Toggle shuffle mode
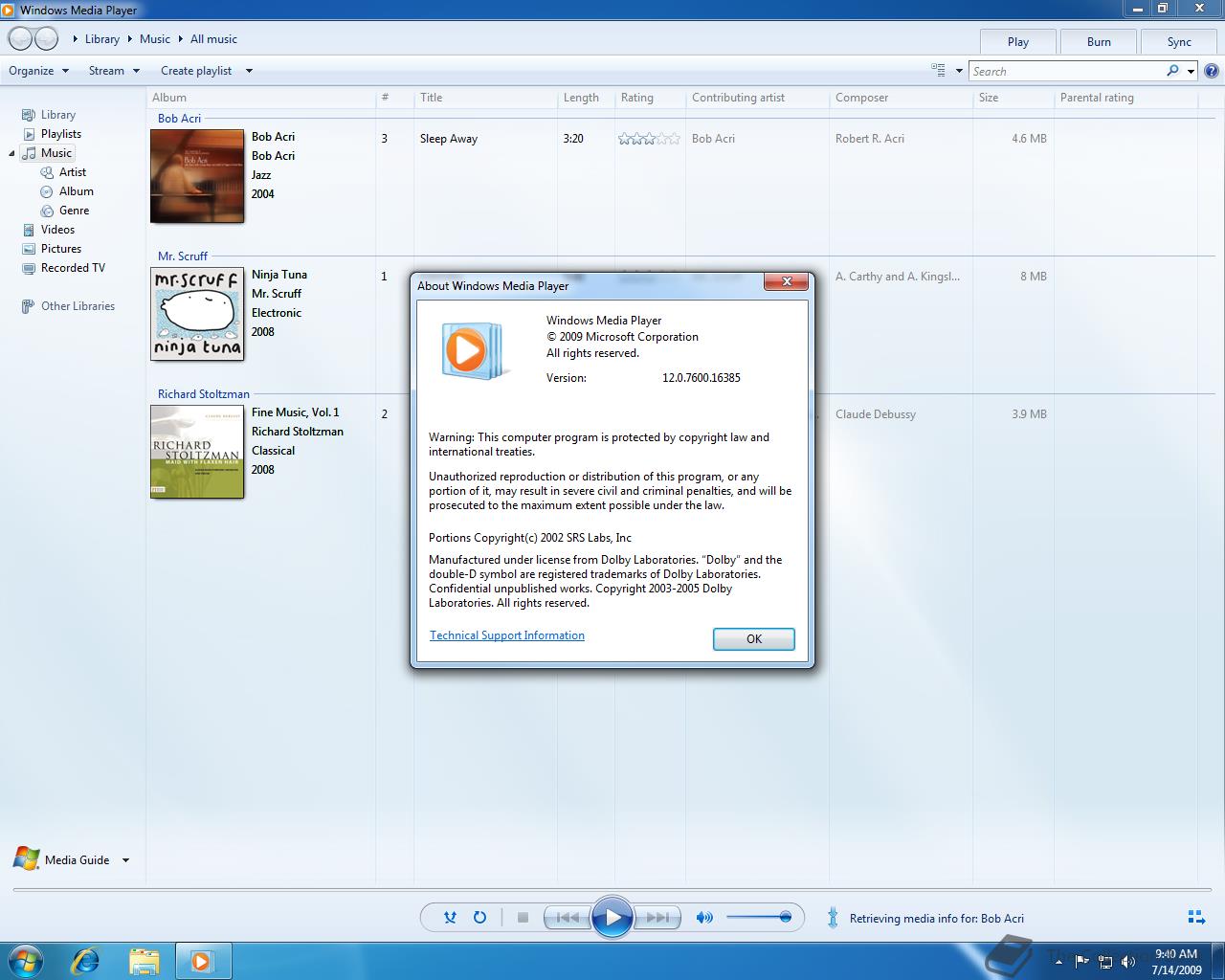Screen dimensions: 1225x980 [450, 917]
